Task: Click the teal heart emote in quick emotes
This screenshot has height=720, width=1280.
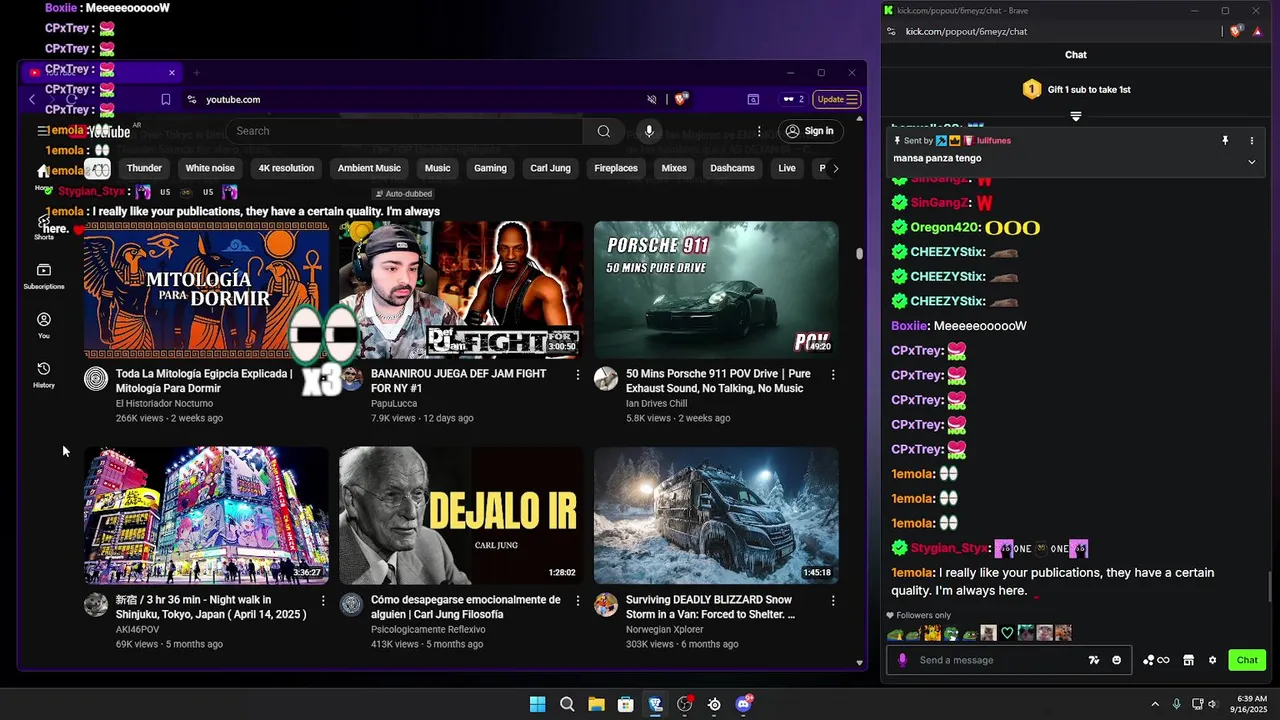Action: (x=1007, y=633)
